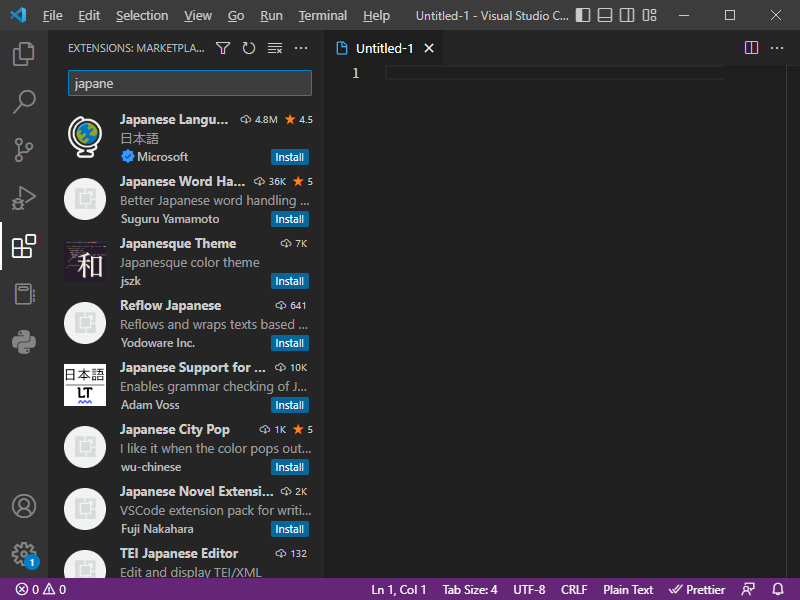Click line 1 in the editor

(x=555, y=73)
